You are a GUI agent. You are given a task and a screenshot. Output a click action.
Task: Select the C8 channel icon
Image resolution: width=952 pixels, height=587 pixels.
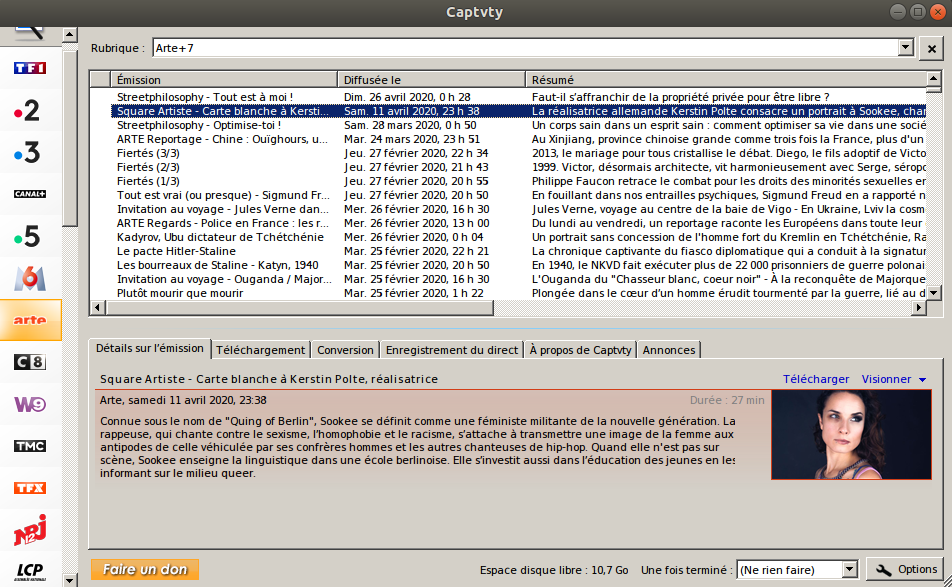pyautogui.click(x=30, y=362)
